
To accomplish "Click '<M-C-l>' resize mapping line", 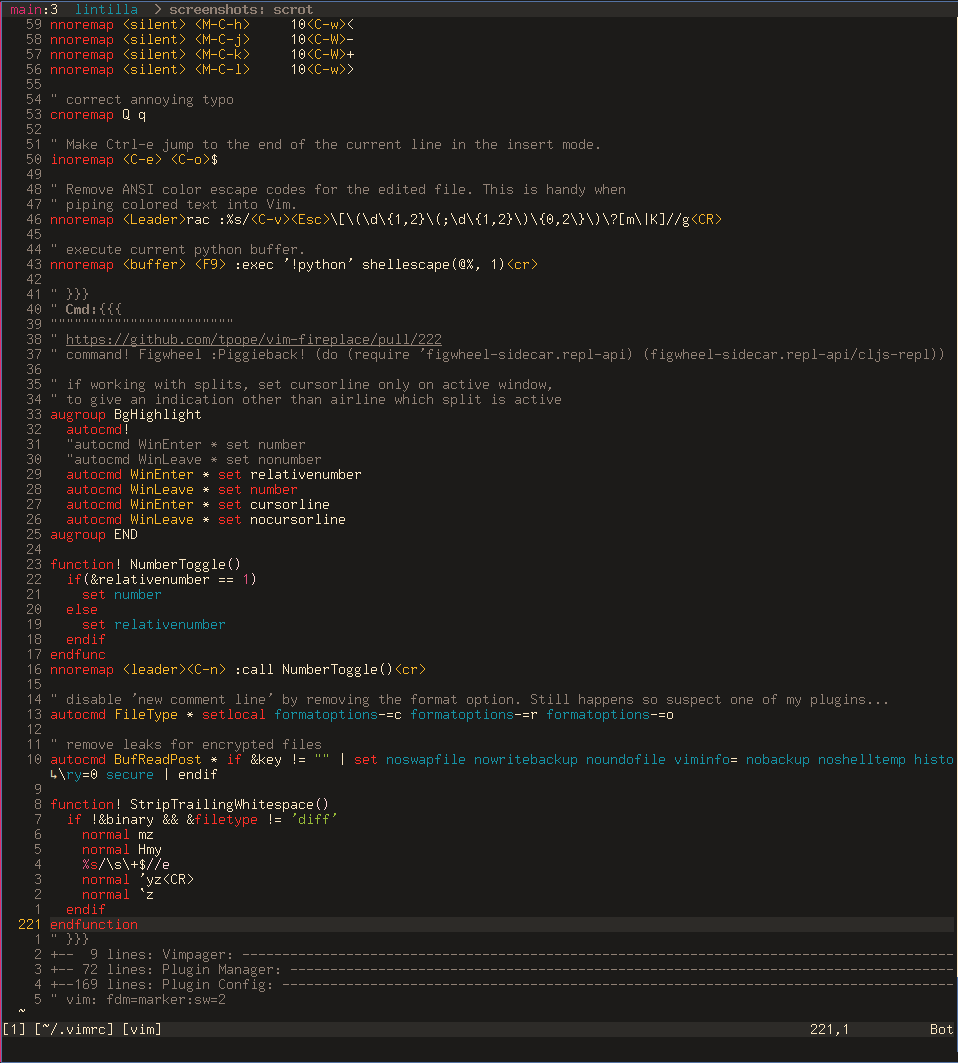I will point(202,69).
